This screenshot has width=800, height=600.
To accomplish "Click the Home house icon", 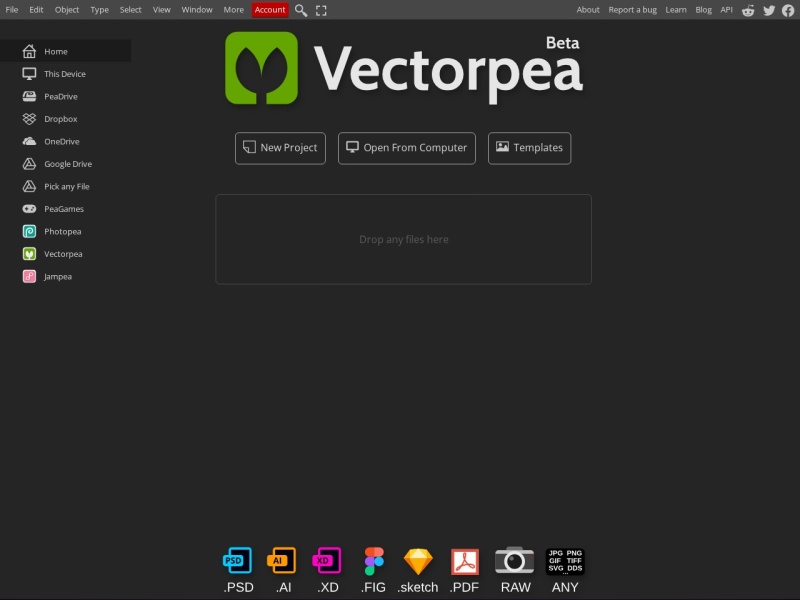I will (x=29, y=51).
